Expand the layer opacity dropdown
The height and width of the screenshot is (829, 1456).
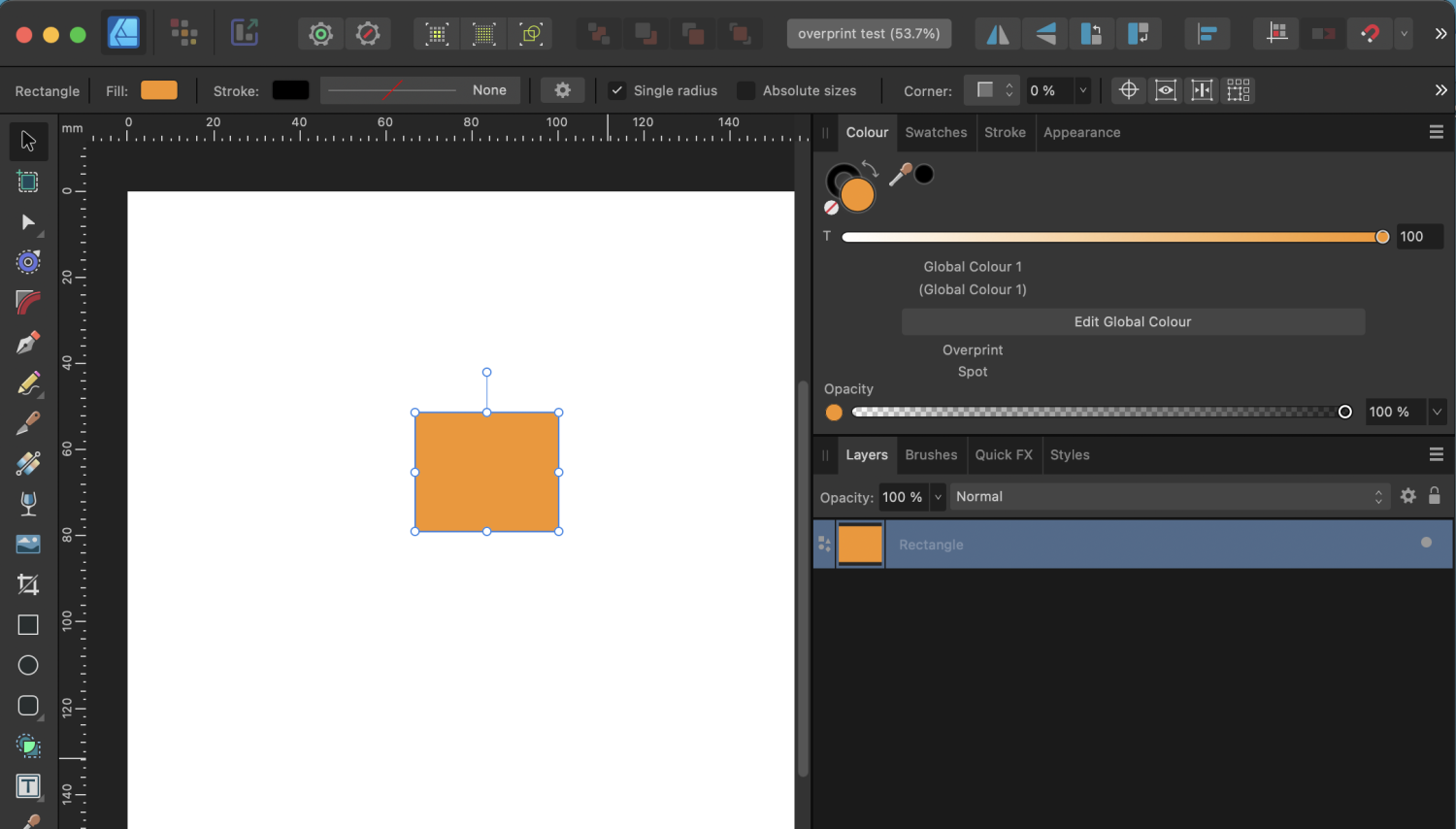936,496
